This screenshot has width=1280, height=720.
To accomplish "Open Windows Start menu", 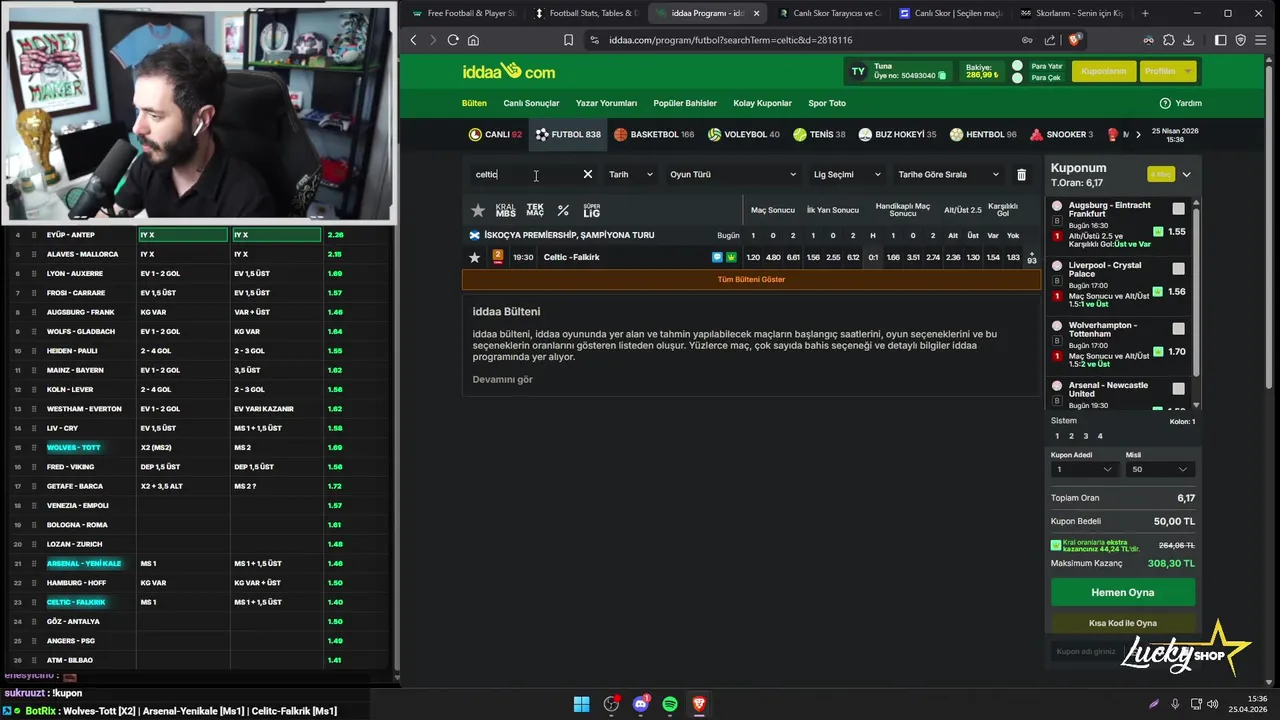I will pyautogui.click(x=581, y=704).
